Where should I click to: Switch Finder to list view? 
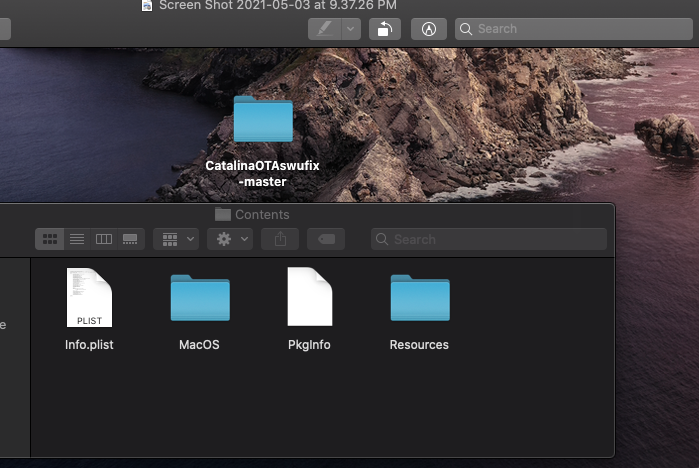coord(77,239)
